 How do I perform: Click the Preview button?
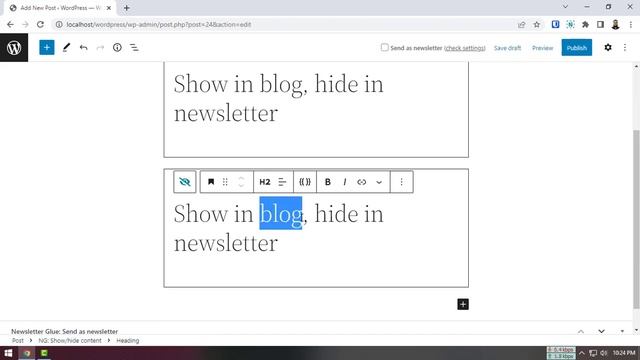pos(542,48)
